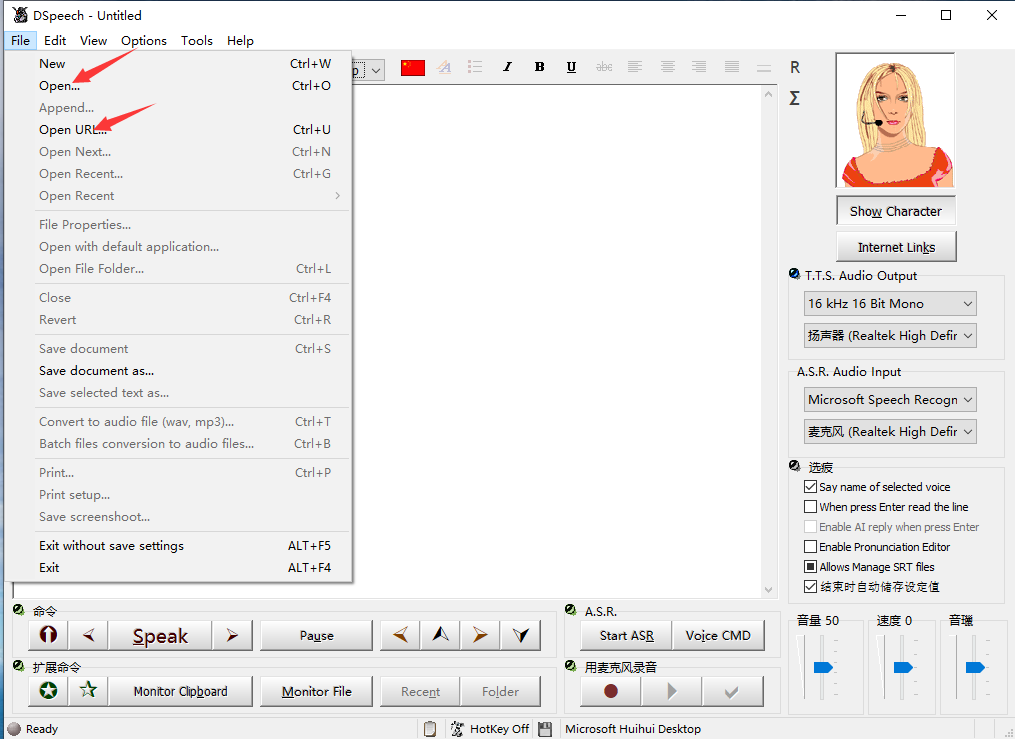Open the Microsoft Speech Recognizer dropdown
The width and height of the screenshot is (1015, 739).
coord(890,400)
